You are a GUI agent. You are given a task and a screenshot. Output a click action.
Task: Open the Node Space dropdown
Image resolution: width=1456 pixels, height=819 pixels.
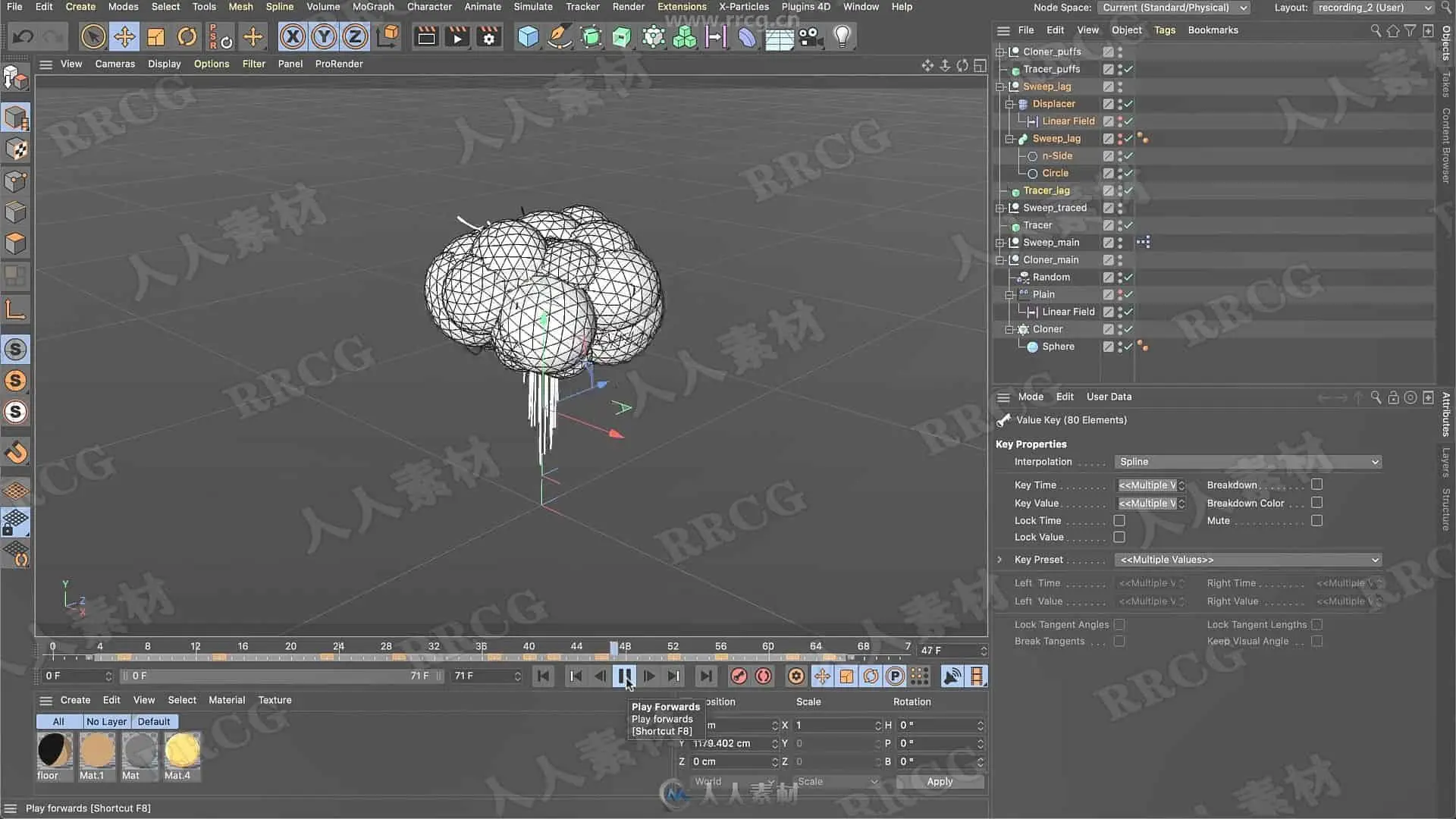(1173, 8)
